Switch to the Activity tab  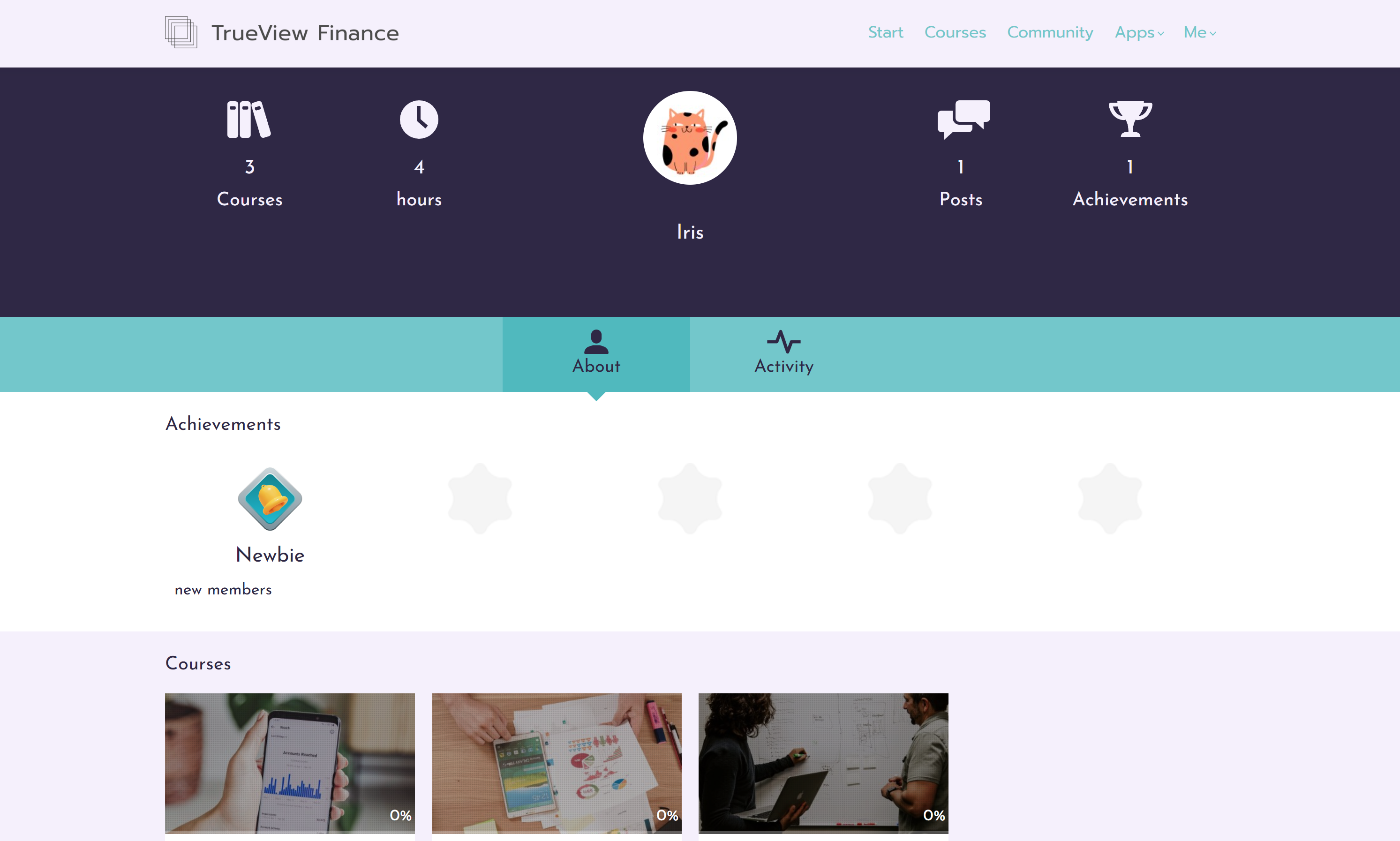(x=784, y=354)
